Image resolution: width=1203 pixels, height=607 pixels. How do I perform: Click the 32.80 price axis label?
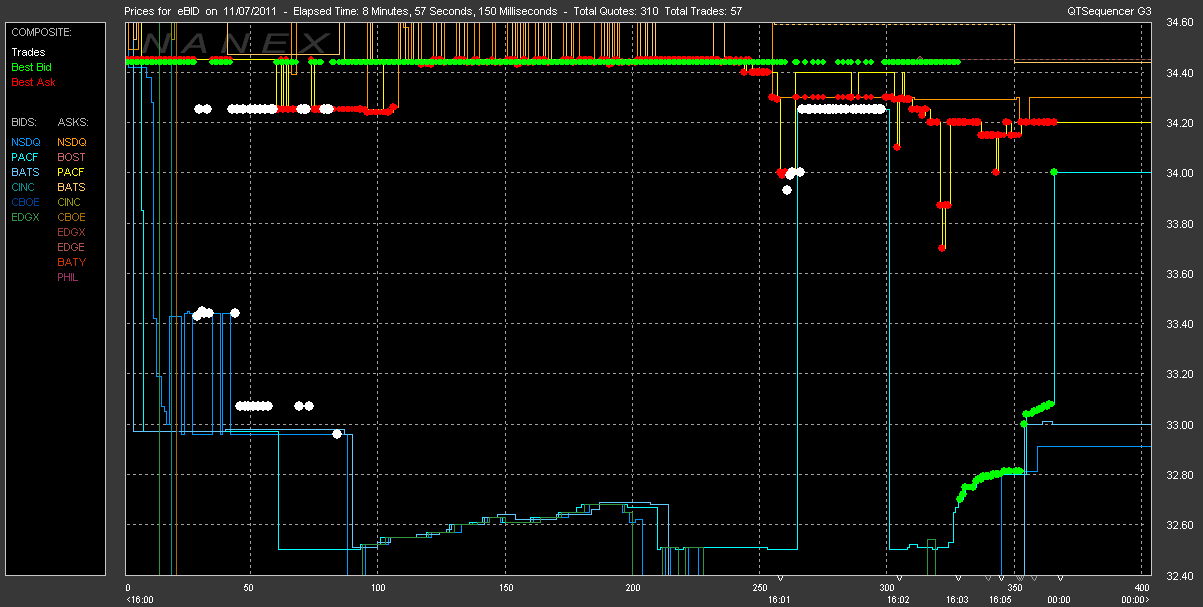click(x=1180, y=474)
